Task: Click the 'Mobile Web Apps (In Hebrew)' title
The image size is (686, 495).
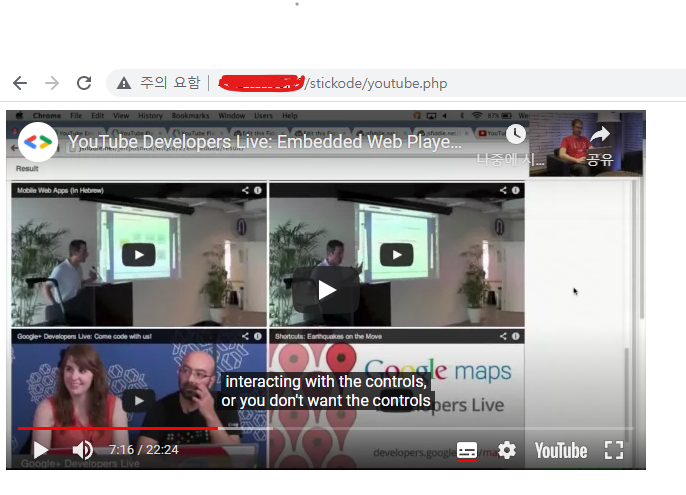Action: pyautogui.click(x=60, y=190)
